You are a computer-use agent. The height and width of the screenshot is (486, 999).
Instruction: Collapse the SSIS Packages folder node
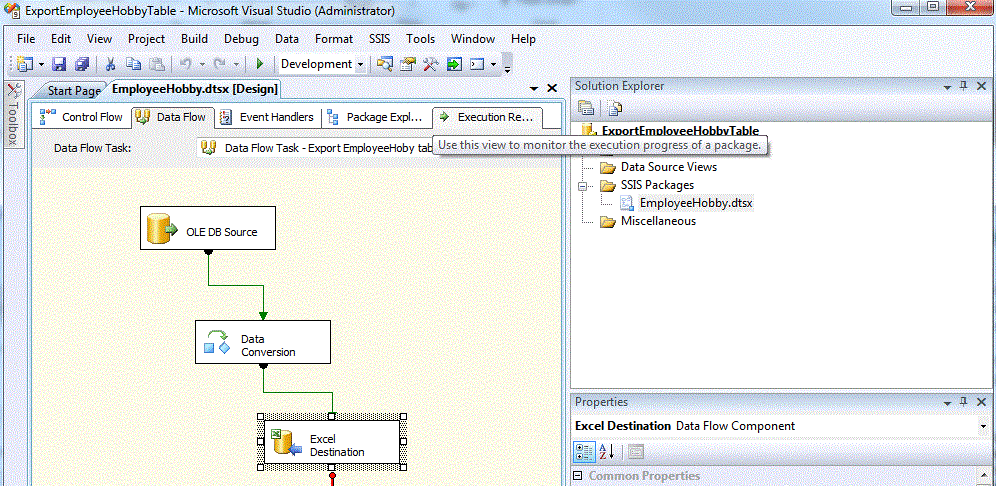coord(582,185)
